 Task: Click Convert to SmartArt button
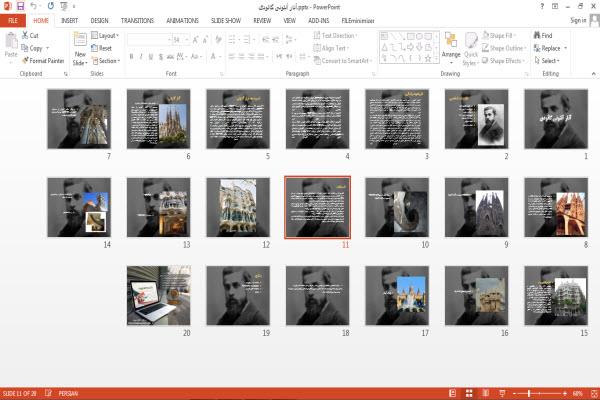342,60
